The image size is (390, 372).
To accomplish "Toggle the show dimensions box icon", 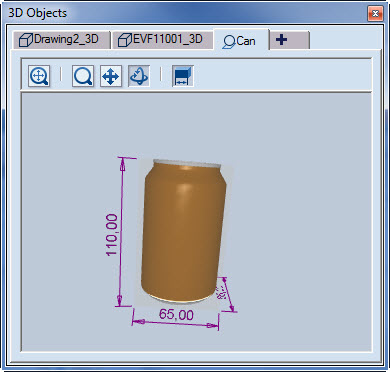I will 183,76.
